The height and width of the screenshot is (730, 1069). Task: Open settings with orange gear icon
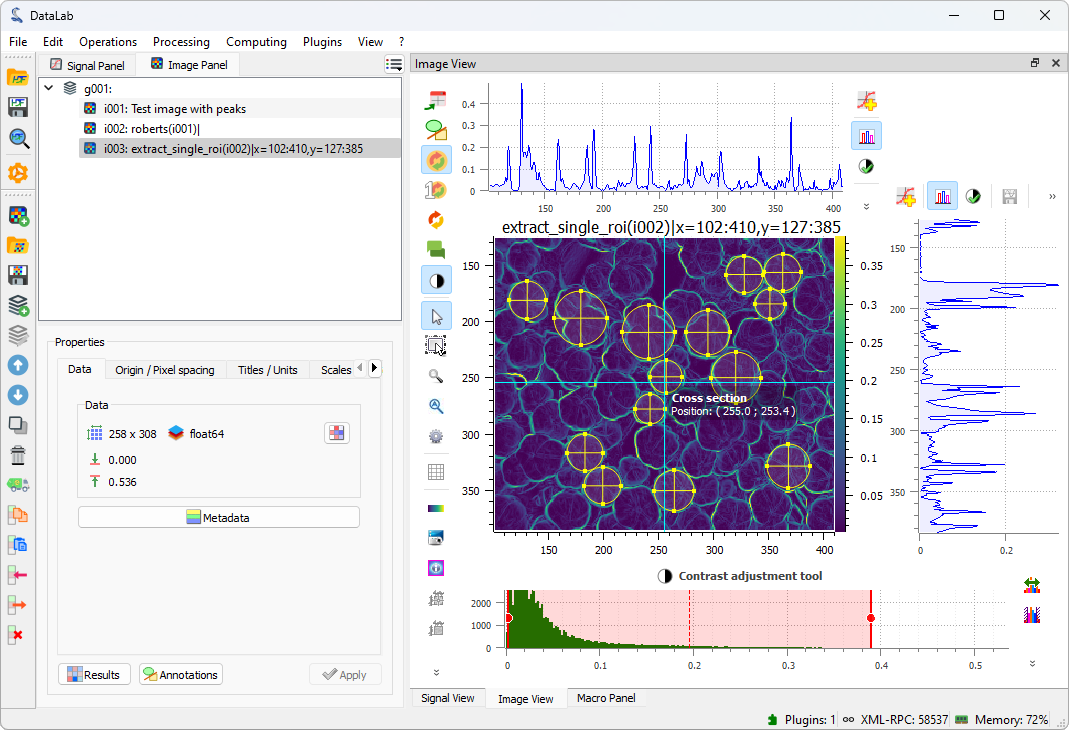point(18,173)
